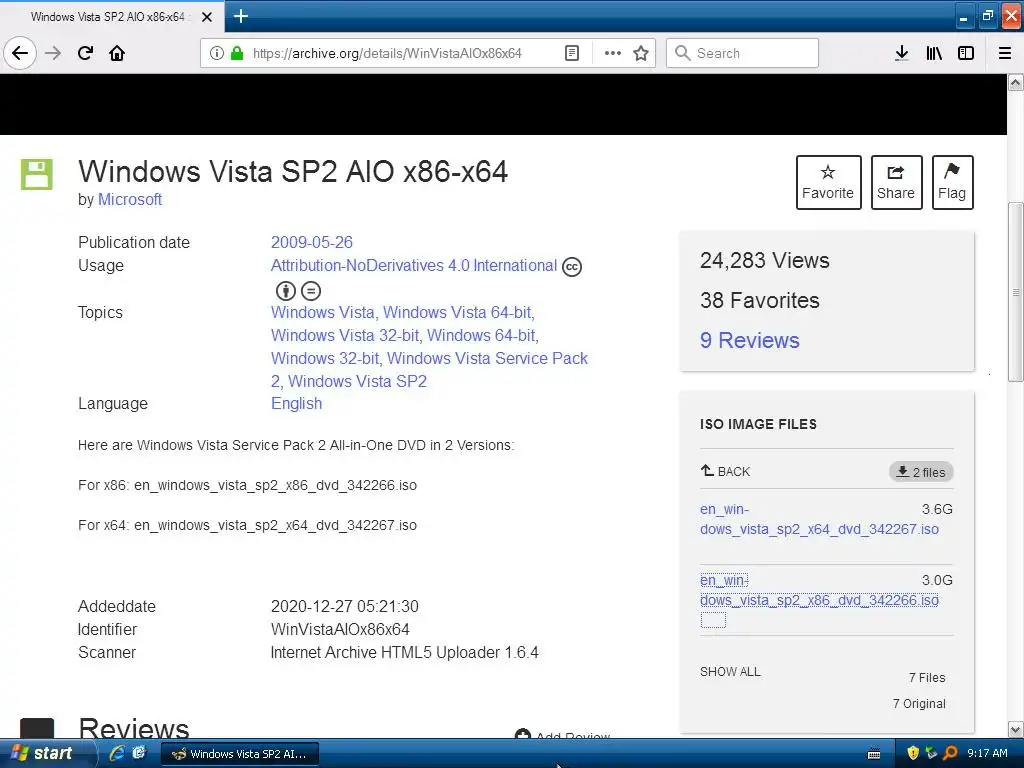This screenshot has height=768, width=1024.
Task: Go BACK in ISO image files list
Action: [726, 472]
